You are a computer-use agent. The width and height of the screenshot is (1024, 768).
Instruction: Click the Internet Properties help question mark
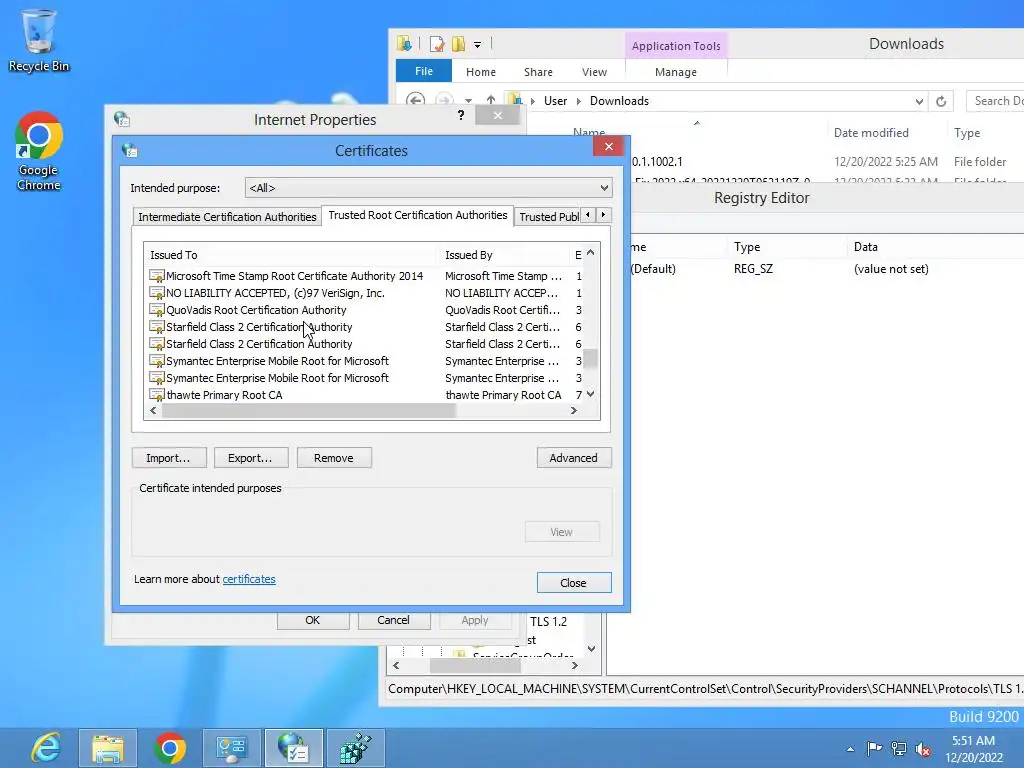(x=461, y=116)
